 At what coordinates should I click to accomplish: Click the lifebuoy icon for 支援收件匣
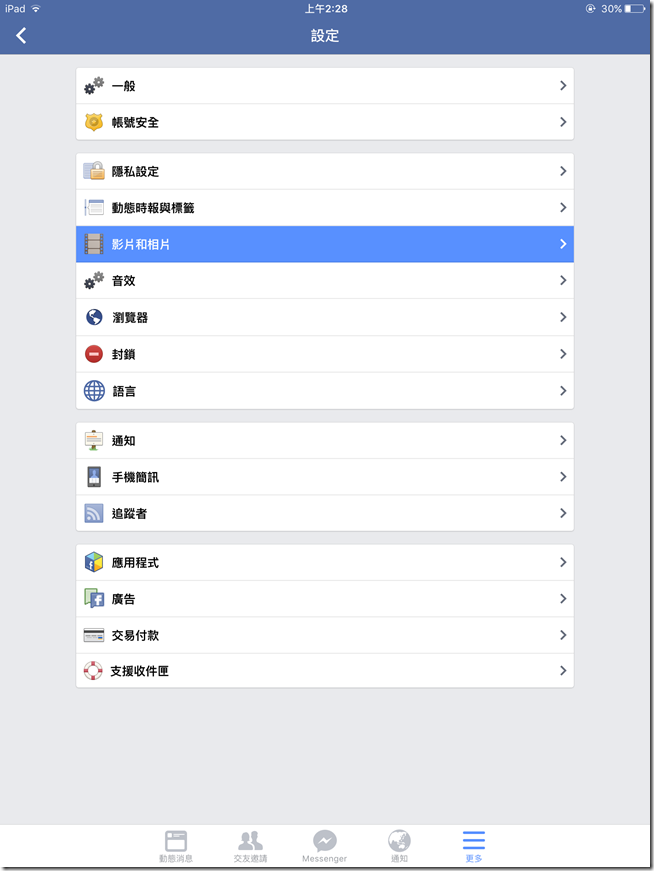[x=93, y=670]
